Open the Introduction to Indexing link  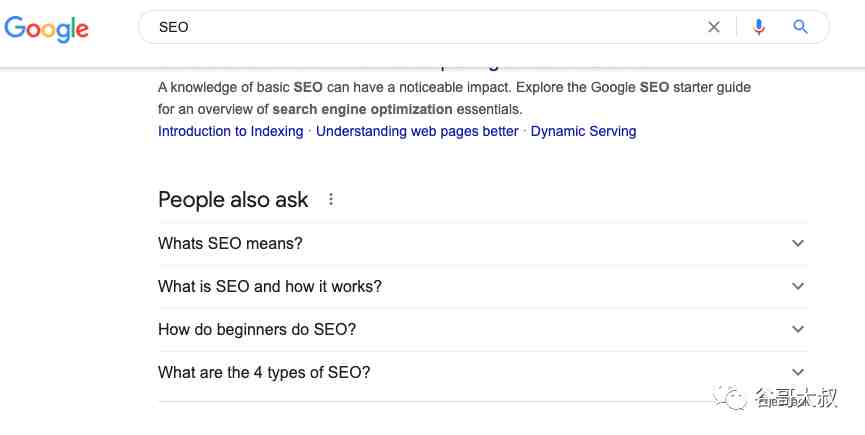tap(231, 131)
